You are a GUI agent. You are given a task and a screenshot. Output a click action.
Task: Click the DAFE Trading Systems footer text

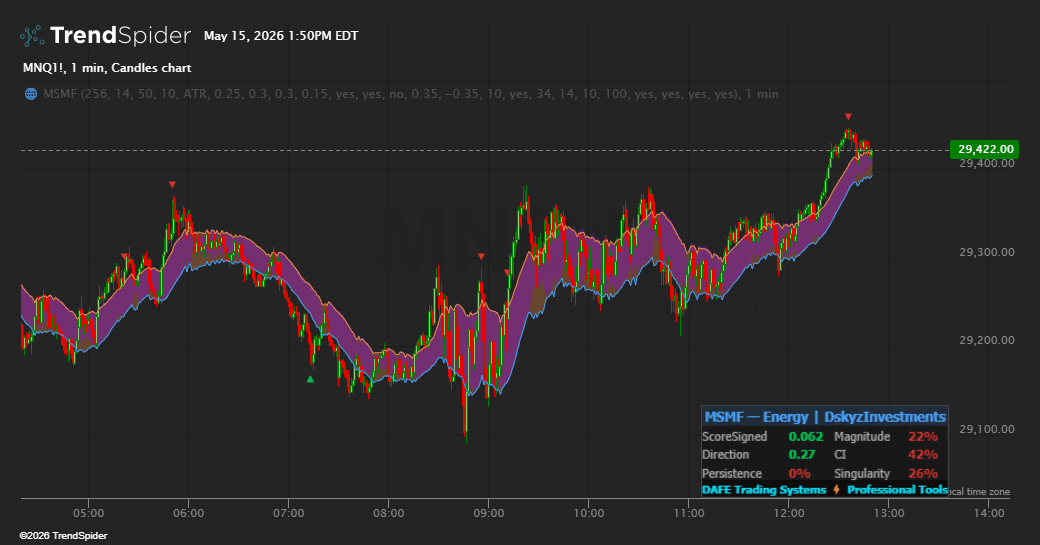[x=764, y=490]
